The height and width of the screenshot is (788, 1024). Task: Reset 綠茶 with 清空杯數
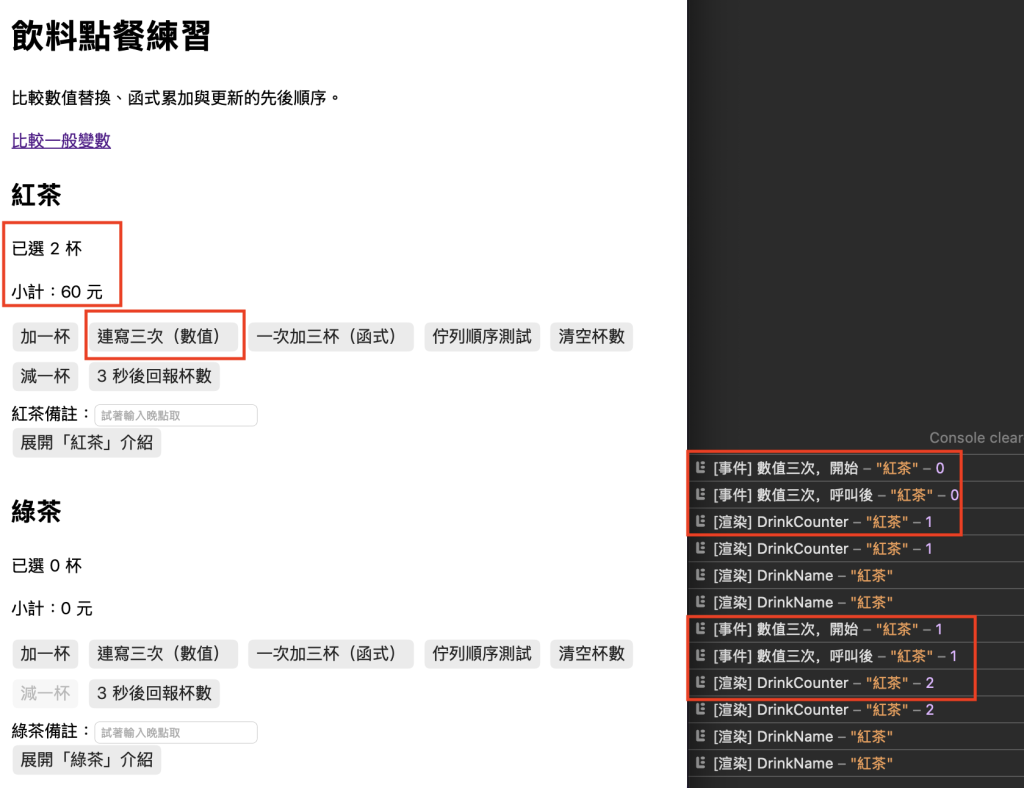click(592, 654)
